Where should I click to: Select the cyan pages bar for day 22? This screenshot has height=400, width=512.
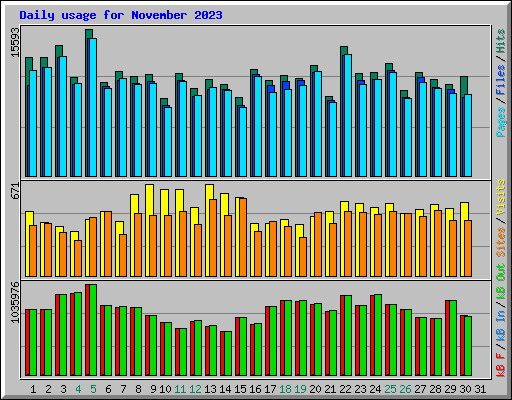(348, 115)
